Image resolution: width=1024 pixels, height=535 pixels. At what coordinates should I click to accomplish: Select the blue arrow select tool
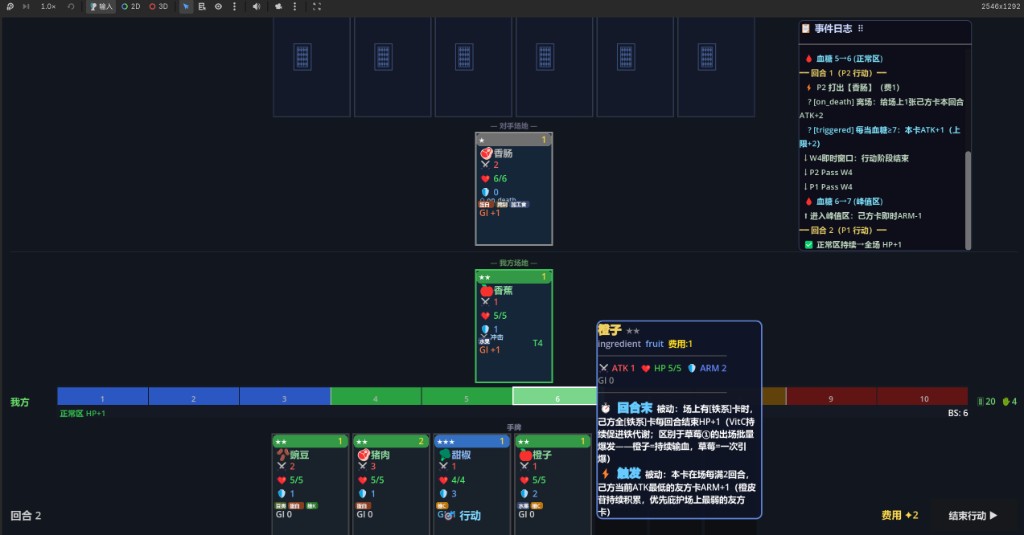(186, 7)
